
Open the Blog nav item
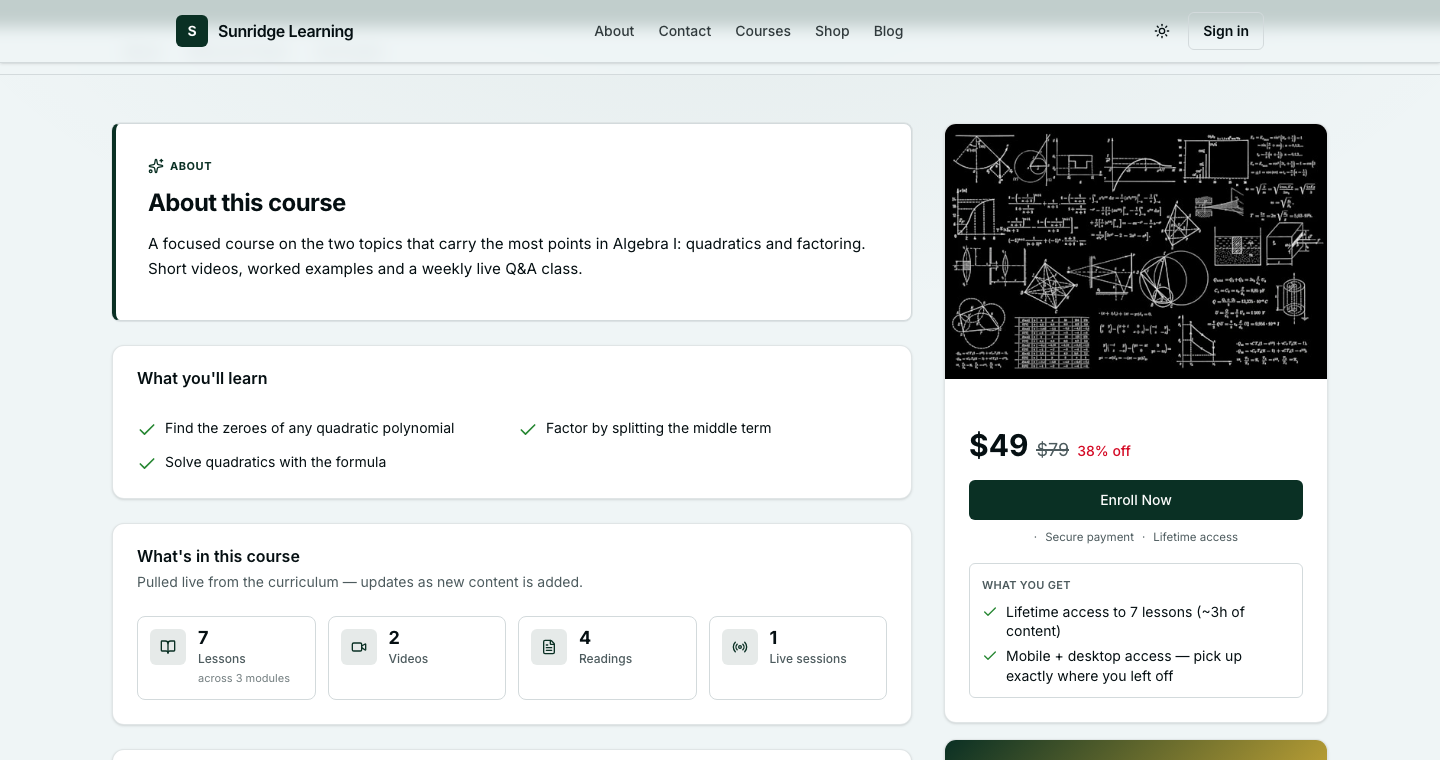point(888,31)
